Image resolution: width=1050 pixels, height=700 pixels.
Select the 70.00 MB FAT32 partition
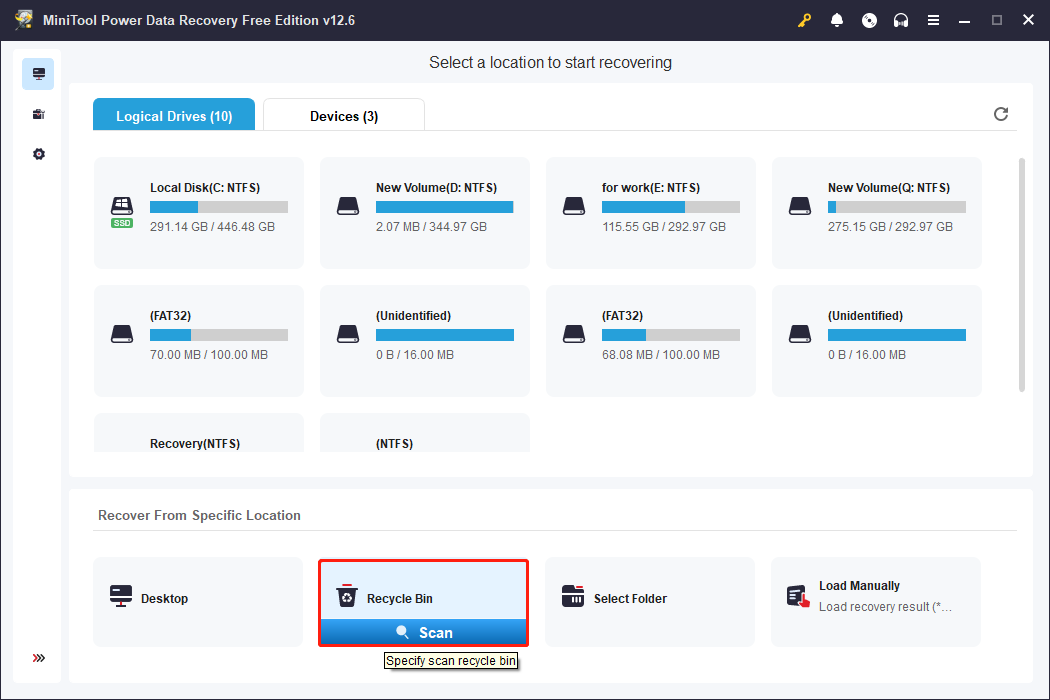pyautogui.click(x=199, y=341)
